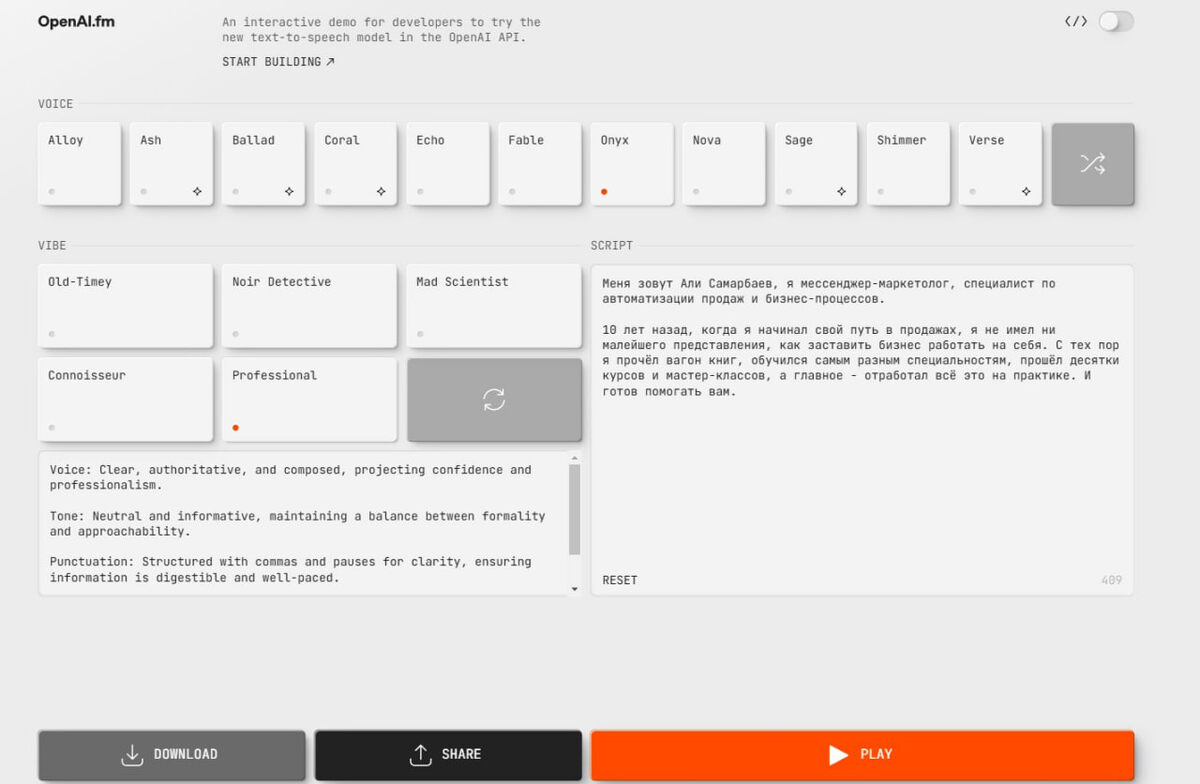Click the PLAY button label
The image size is (1200, 784).
(876, 754)
